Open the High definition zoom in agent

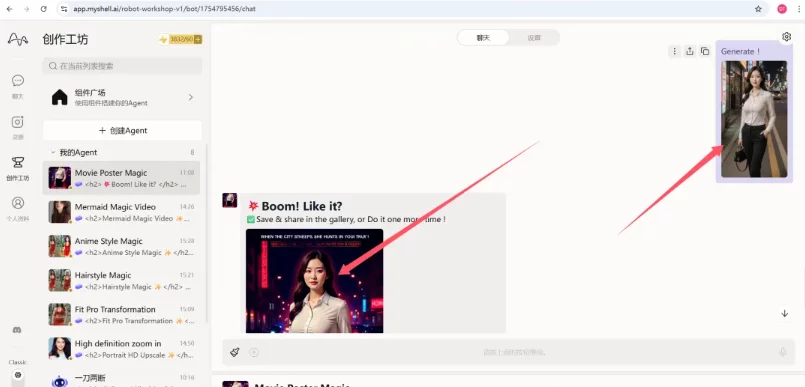pos(121,349)
